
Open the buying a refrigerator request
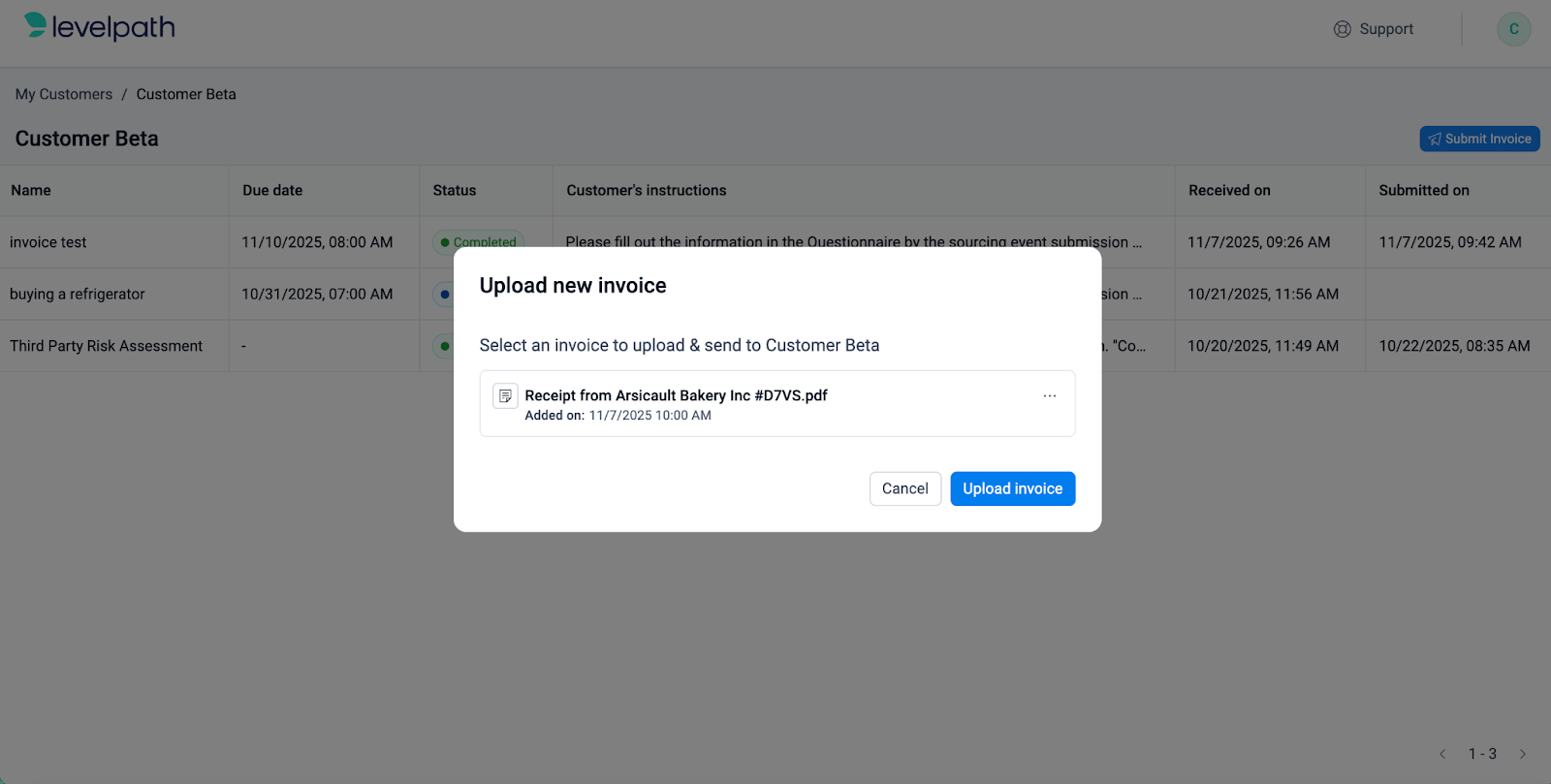click(x=78, y=294)
